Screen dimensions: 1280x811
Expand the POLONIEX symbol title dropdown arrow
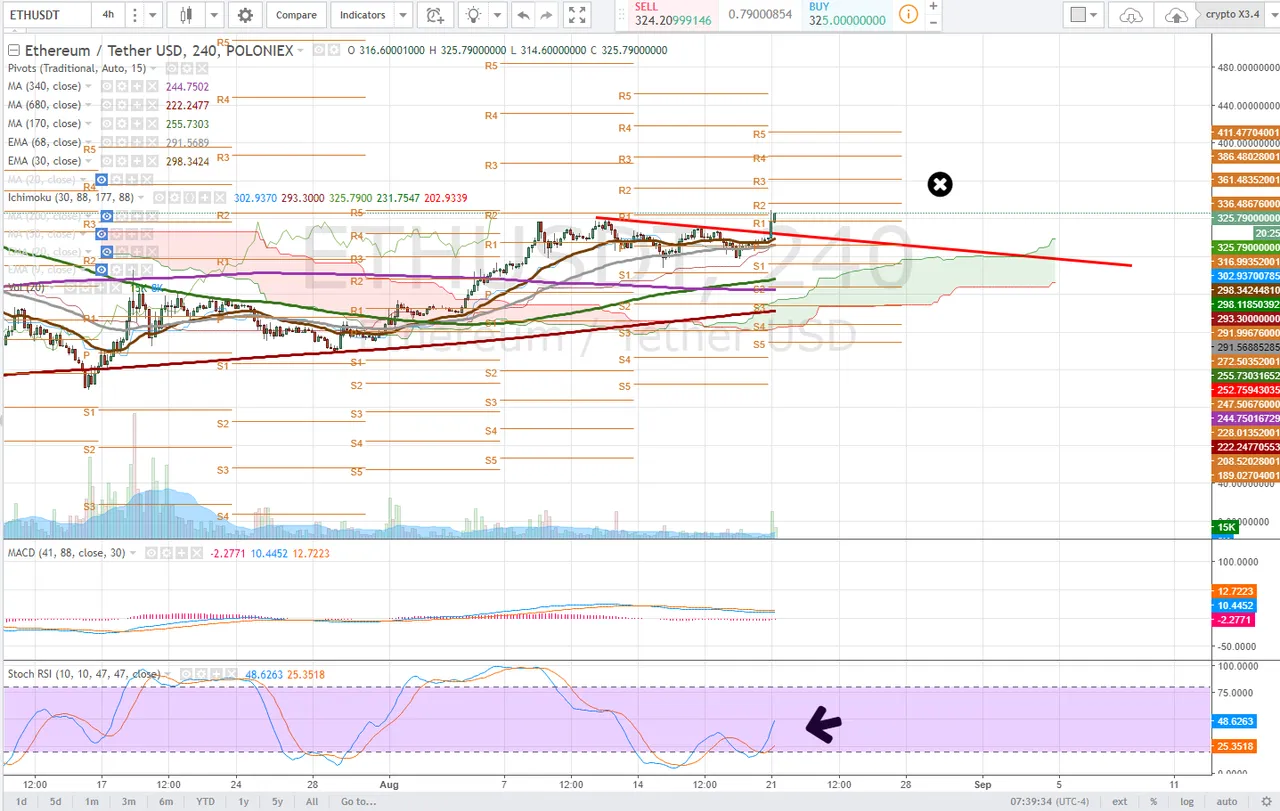click(x=300, y=51)
